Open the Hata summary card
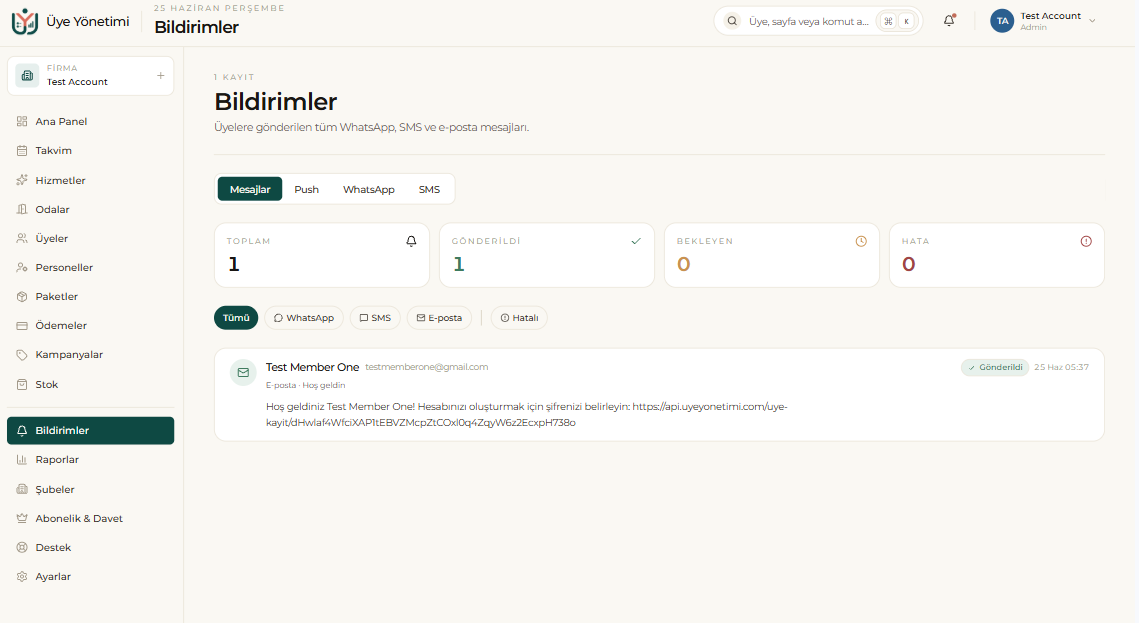This screenshot has width=1139, height=623. coord(997,255)
